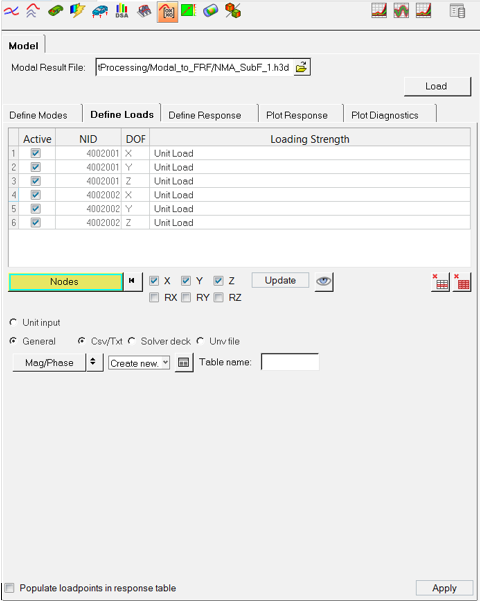Switch to the Define Response tab
The height and width of the screenshot is (603, 480).
coord(205,115)
